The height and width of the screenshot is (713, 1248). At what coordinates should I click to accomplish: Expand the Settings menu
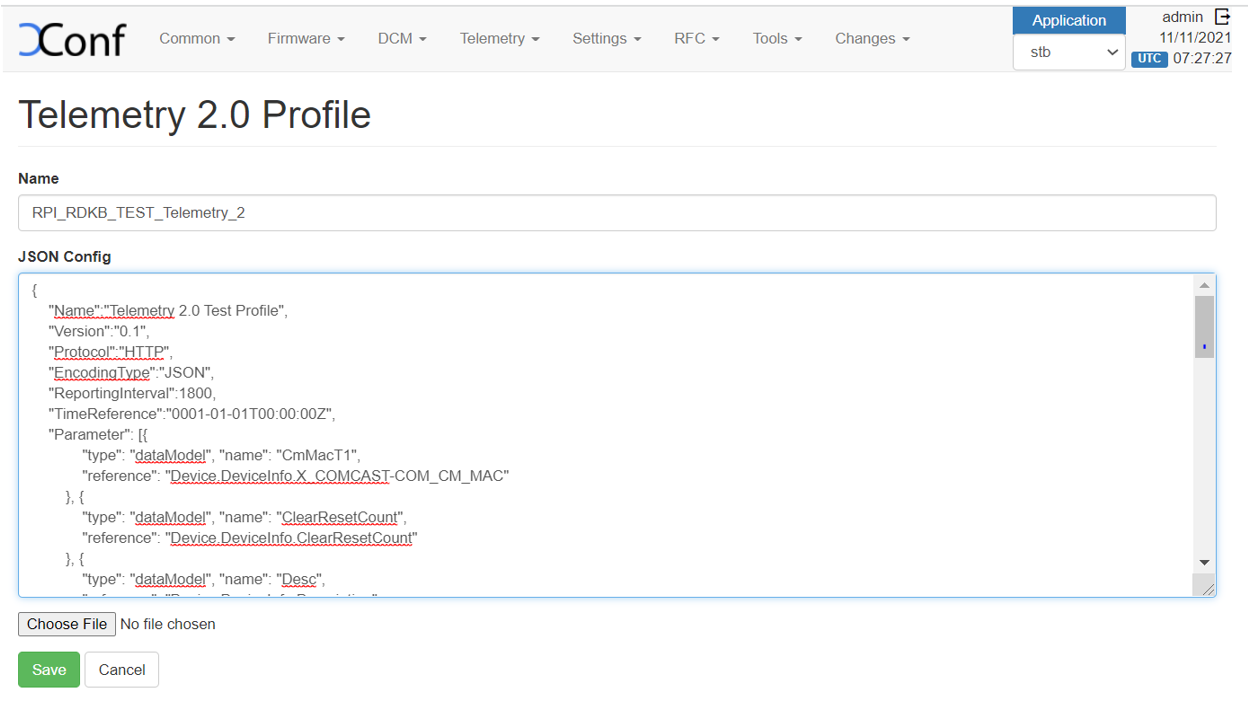point(607,39)
